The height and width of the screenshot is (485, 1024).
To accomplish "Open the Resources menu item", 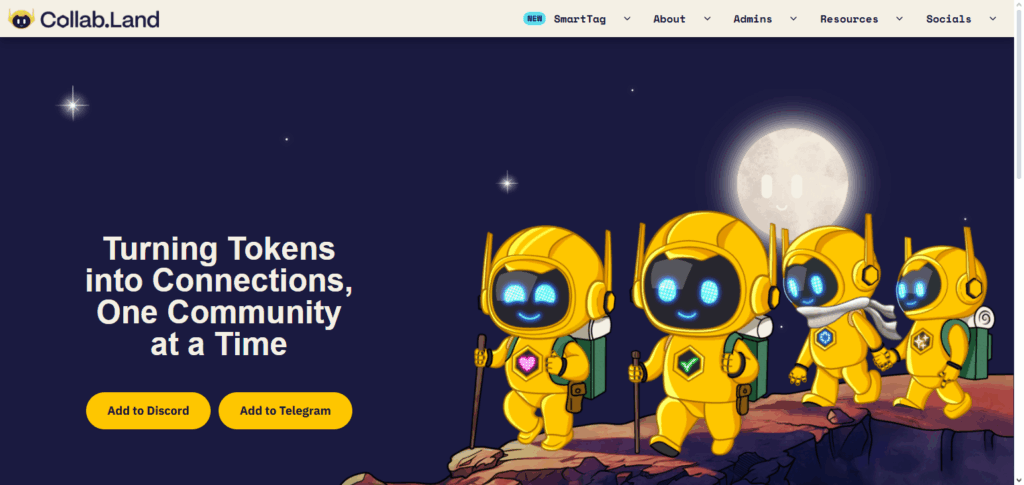I will click(849, 19).
